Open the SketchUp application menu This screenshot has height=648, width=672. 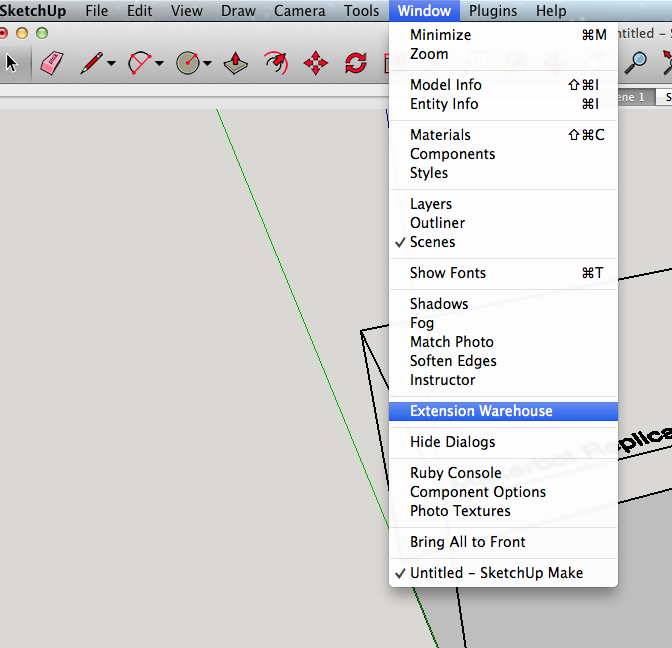pyautogui.click(x=33, y=11)
